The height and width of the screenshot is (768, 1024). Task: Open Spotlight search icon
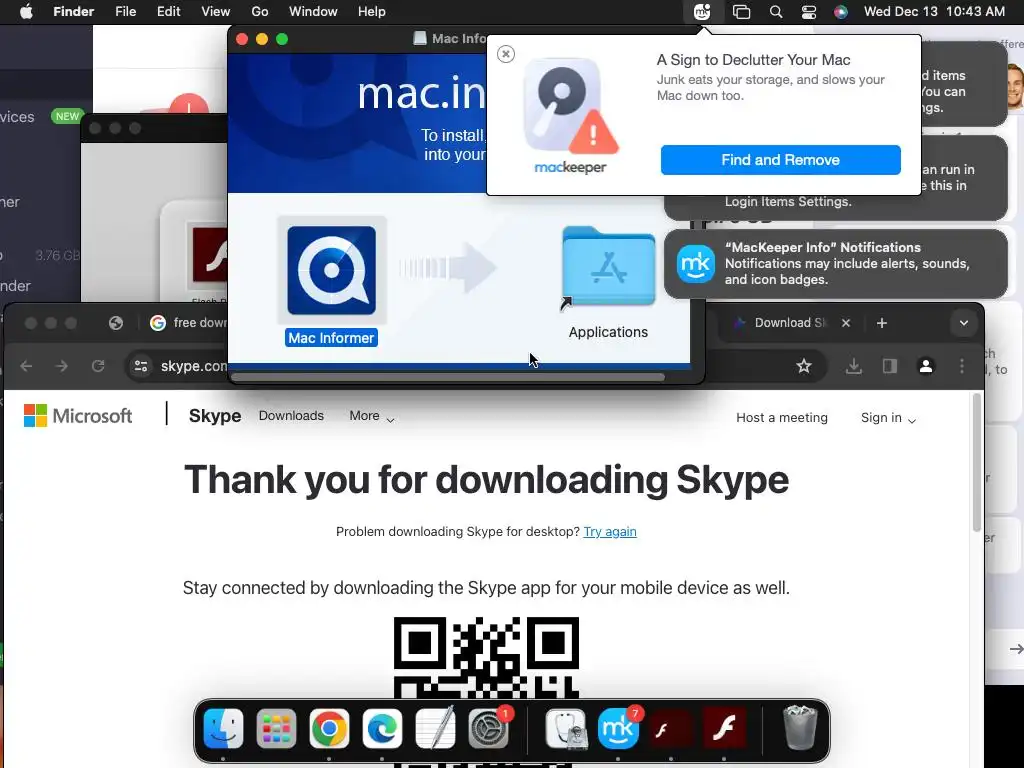tap(776, 12)
